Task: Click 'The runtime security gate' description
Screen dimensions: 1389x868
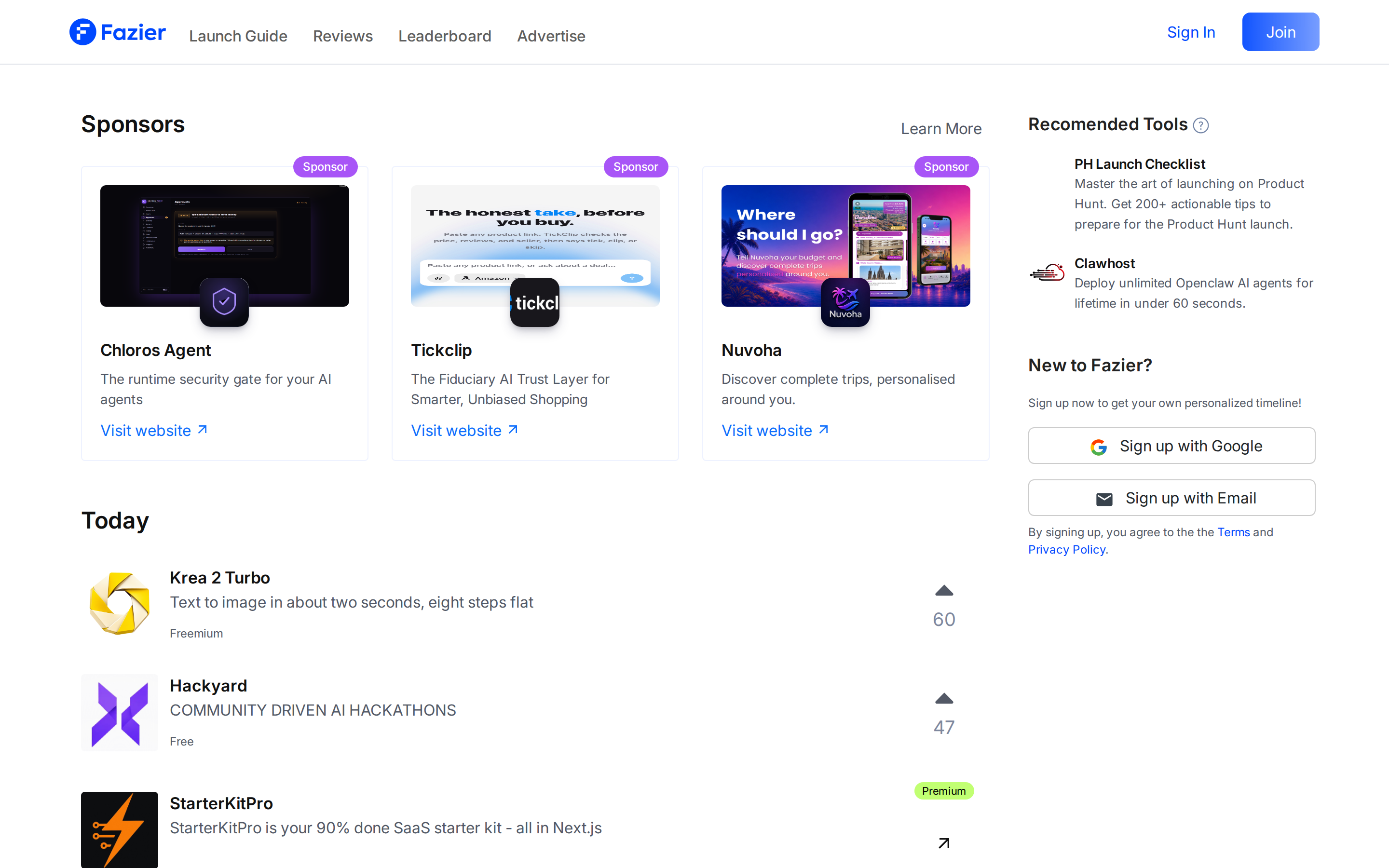Action: pyautogui.click(x=216, y=389)
